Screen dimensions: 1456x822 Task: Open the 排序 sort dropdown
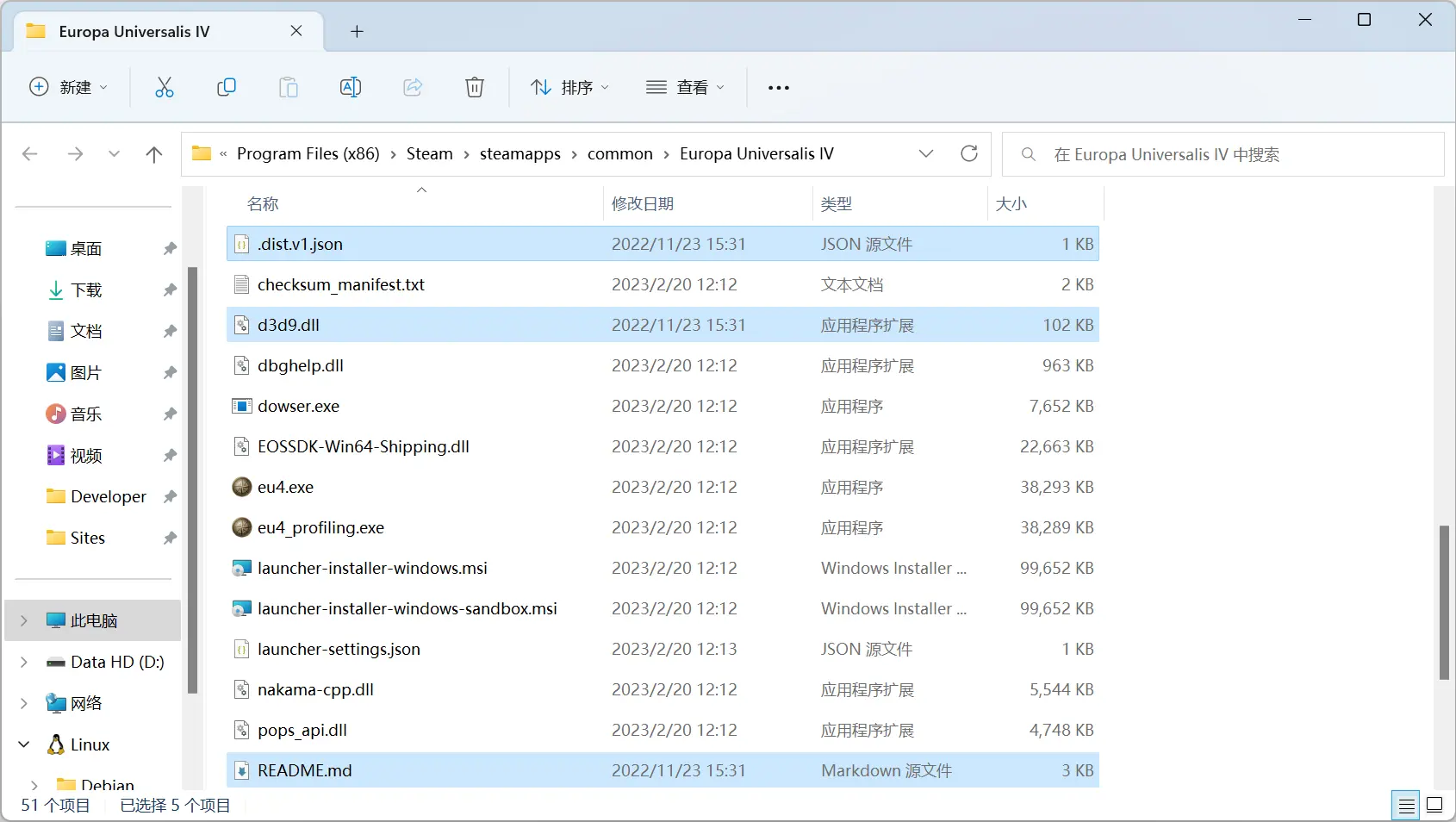click(x=569, y=87)
